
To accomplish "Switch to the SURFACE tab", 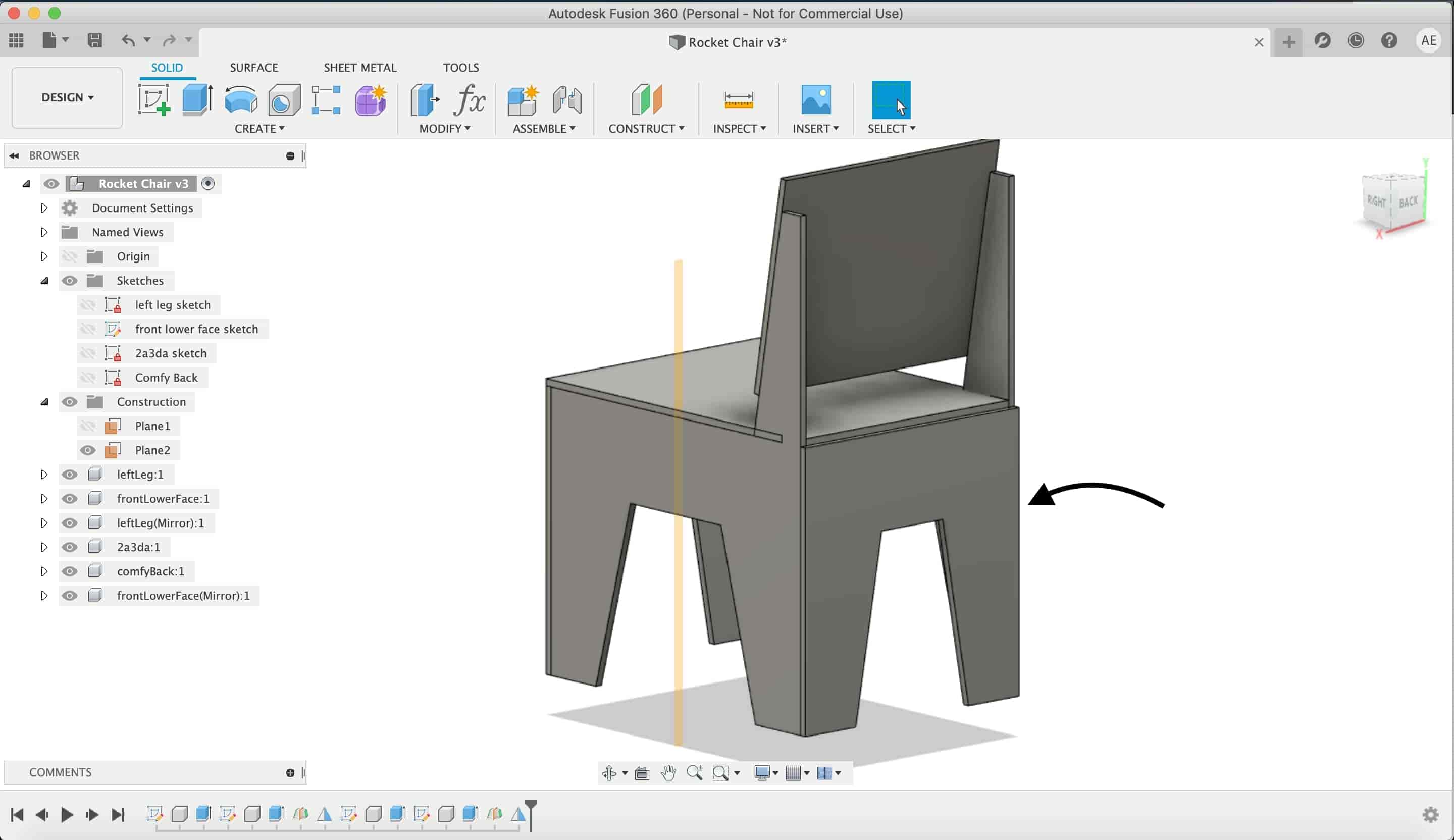I will [254, 68].
